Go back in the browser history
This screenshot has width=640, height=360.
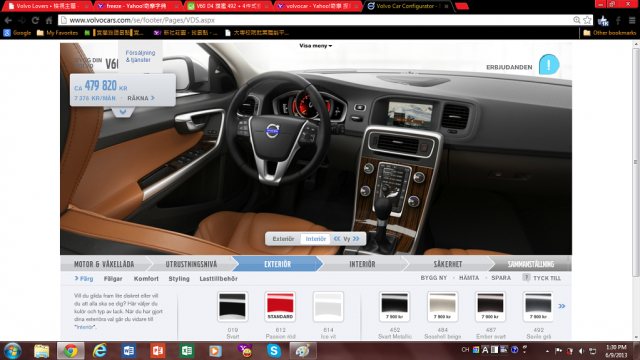(x=8, y=20)
